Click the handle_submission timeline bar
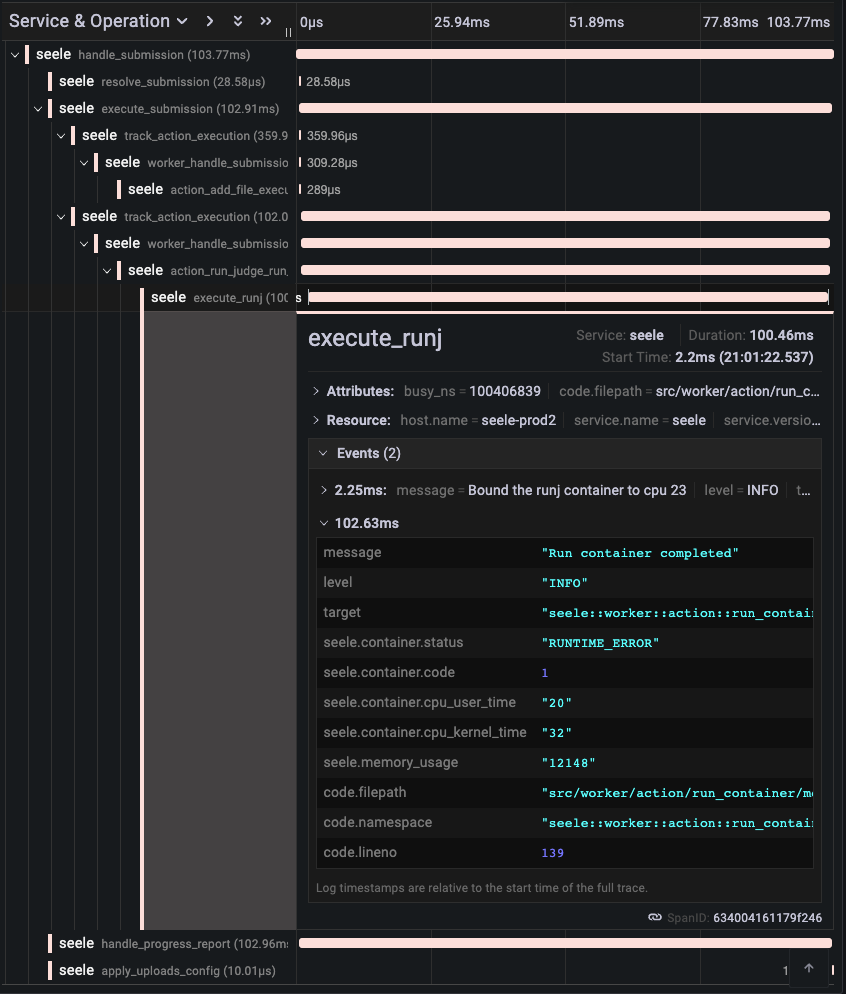Screen dimensions: 846x994 tap(565, 55)
